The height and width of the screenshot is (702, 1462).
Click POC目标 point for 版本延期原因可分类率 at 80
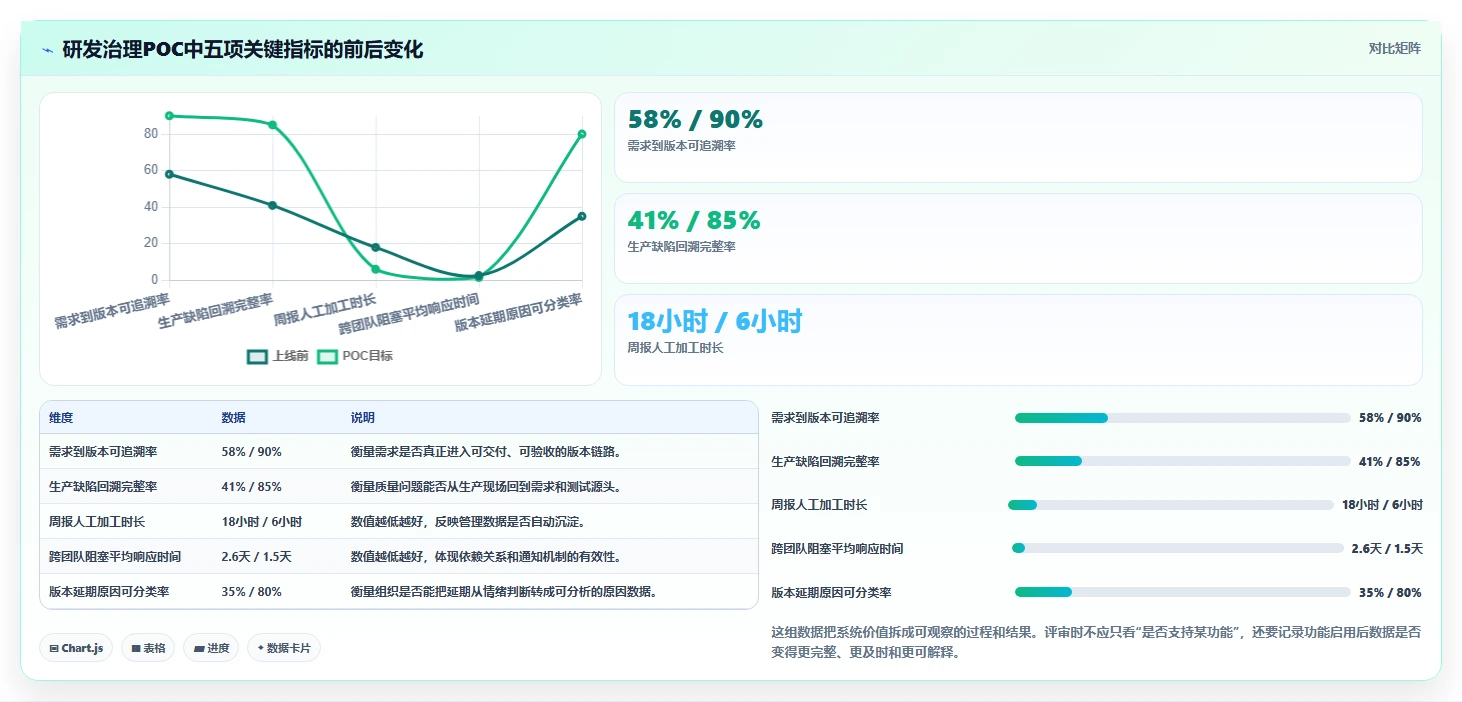tap(582, 134)
